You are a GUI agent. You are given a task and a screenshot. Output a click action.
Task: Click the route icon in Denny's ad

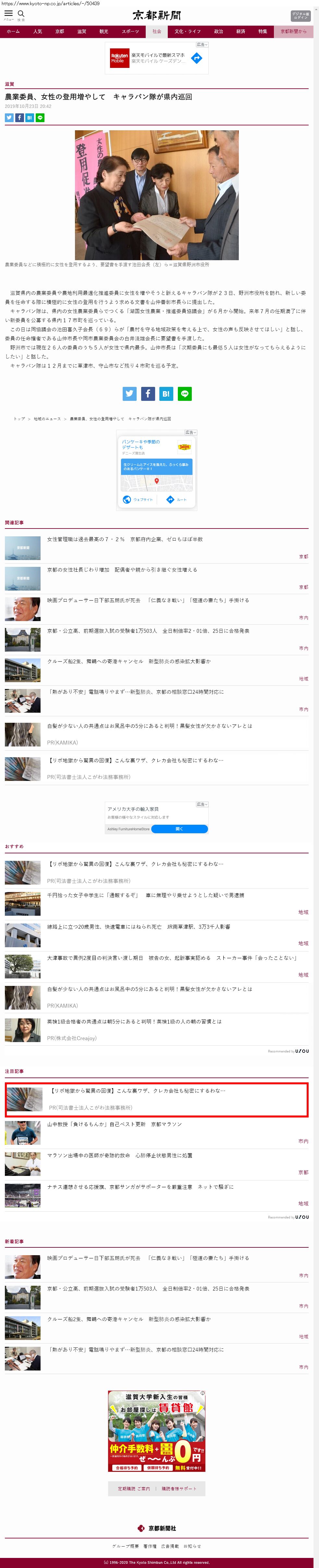[171, 499]
